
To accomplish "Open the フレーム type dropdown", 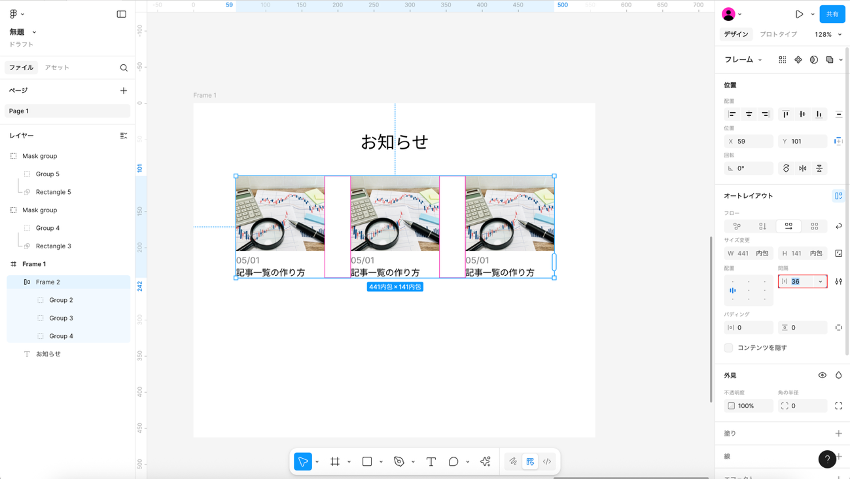I will tap(743, 60).
